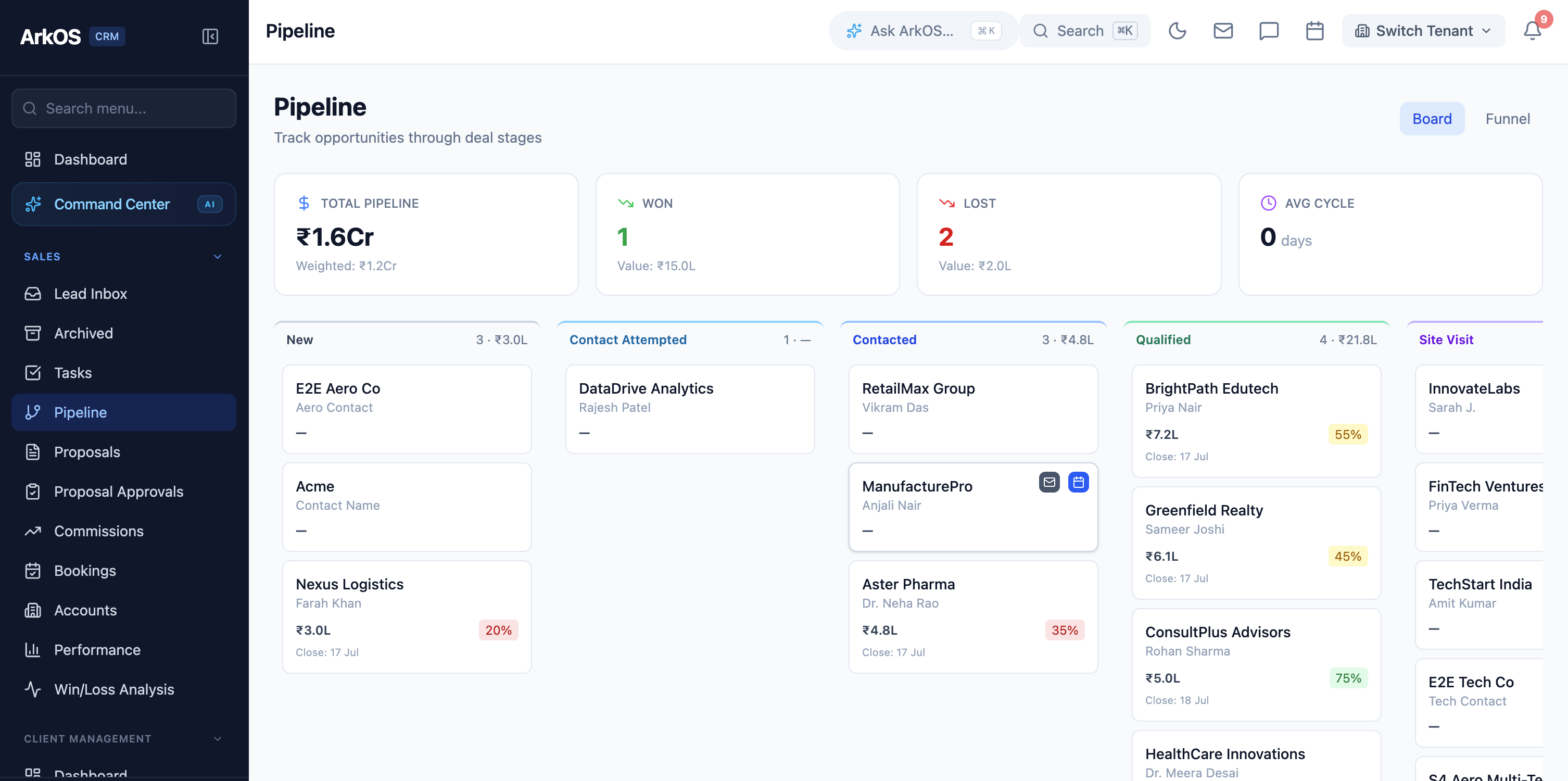Click the Performance bar chart icon
This screenshot has width=1568, height=781.
pyautogui.click(x=32, y=650)
